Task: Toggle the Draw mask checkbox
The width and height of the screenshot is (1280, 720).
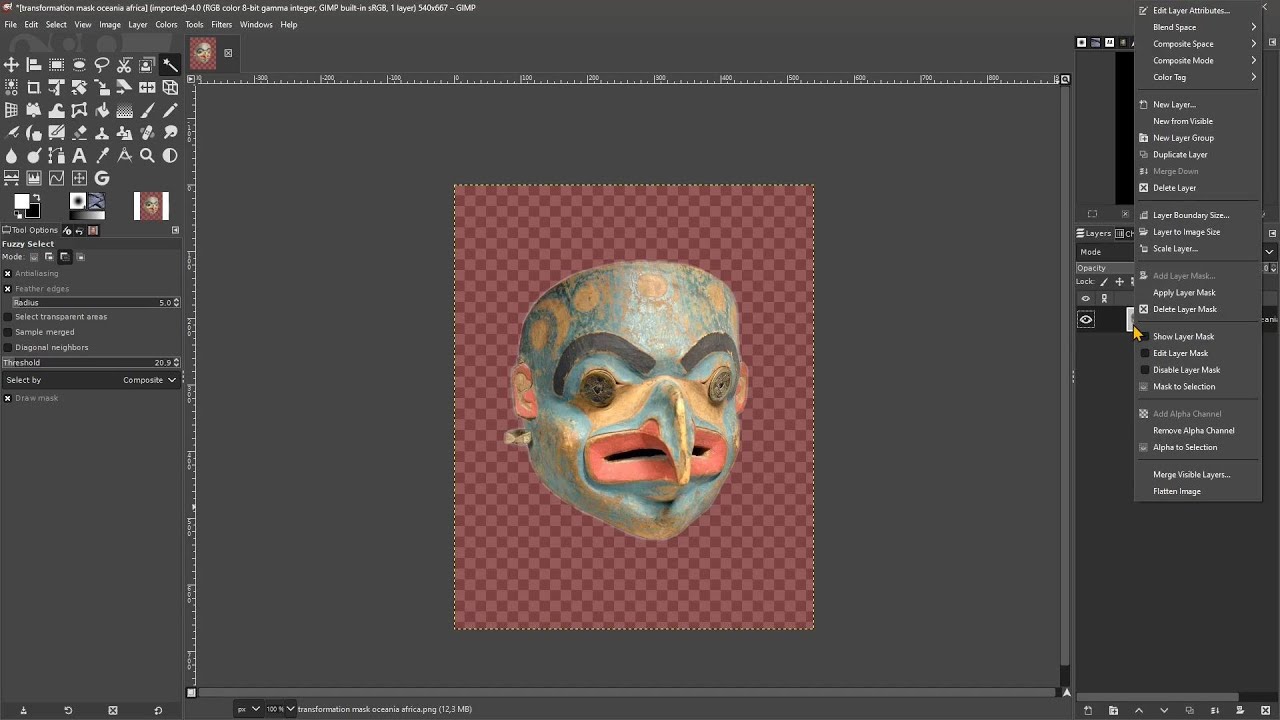Action: click(x=8, y=398)
